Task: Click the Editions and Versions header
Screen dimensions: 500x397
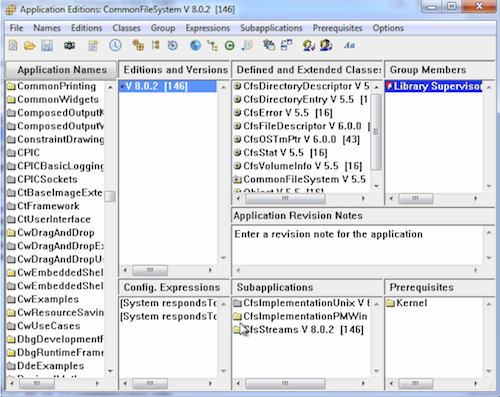Action: point(174,70)
